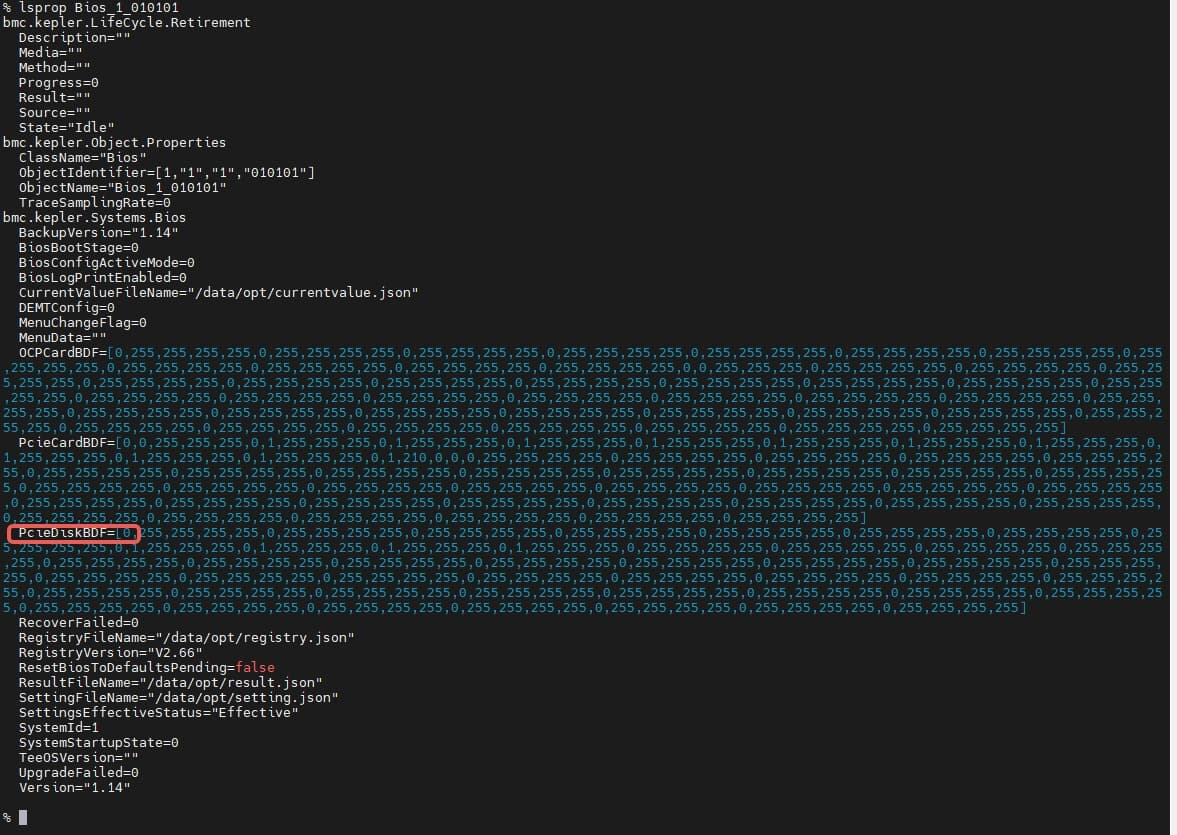Click the BackupVersion="1.14" line
This screenshot has height=835, width=1177.
click(x=98, y=232)
